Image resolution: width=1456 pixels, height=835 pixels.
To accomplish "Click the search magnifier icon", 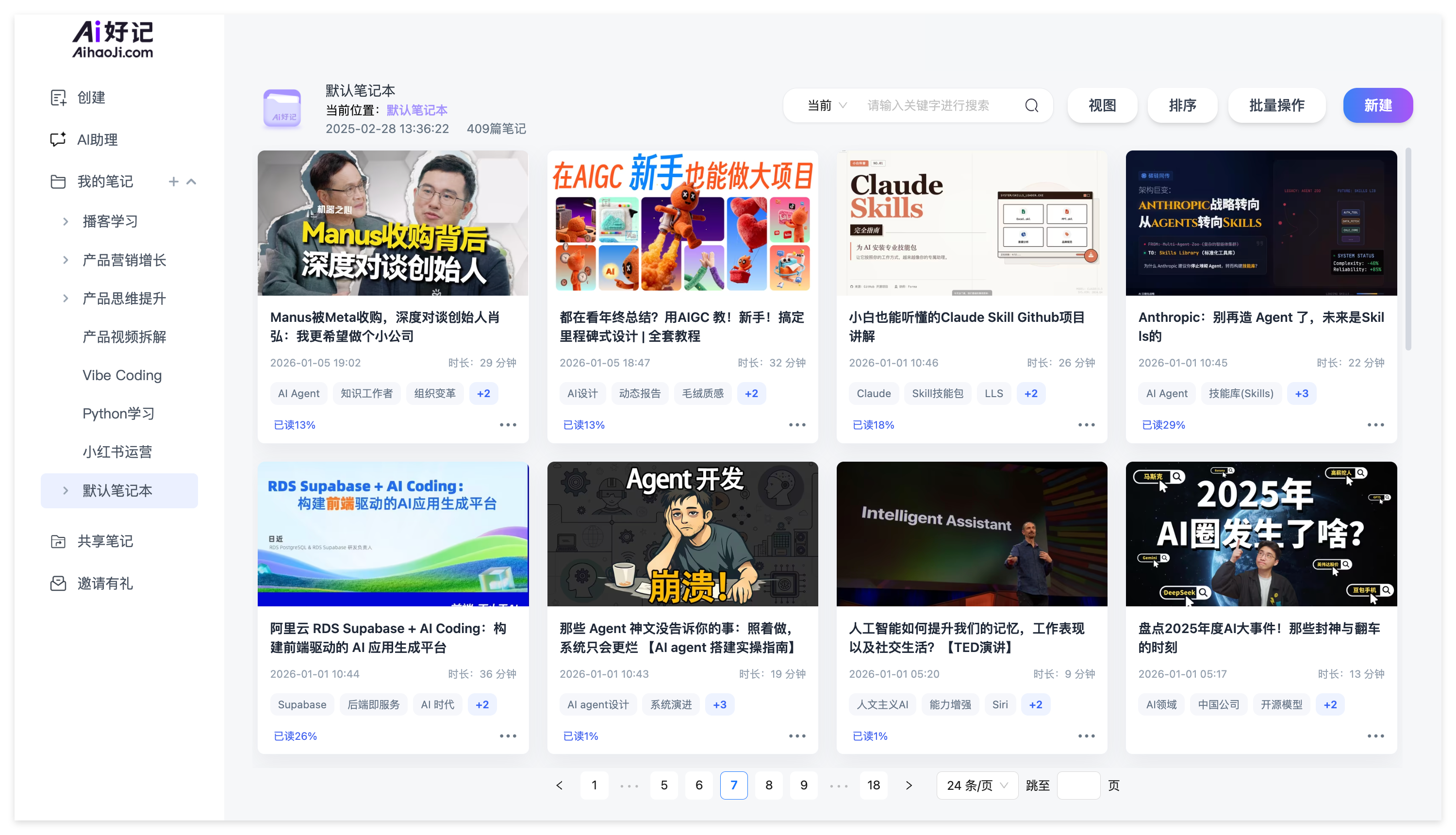I will [x=1031, y=105].
